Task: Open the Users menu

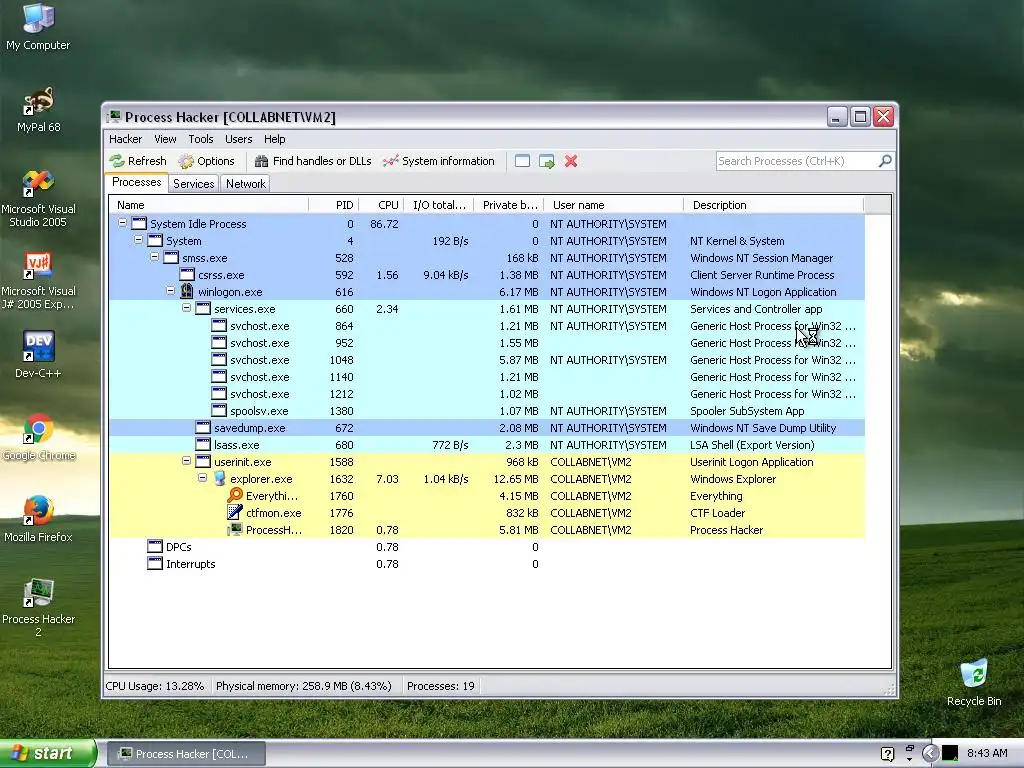Action: coord(238,139)
